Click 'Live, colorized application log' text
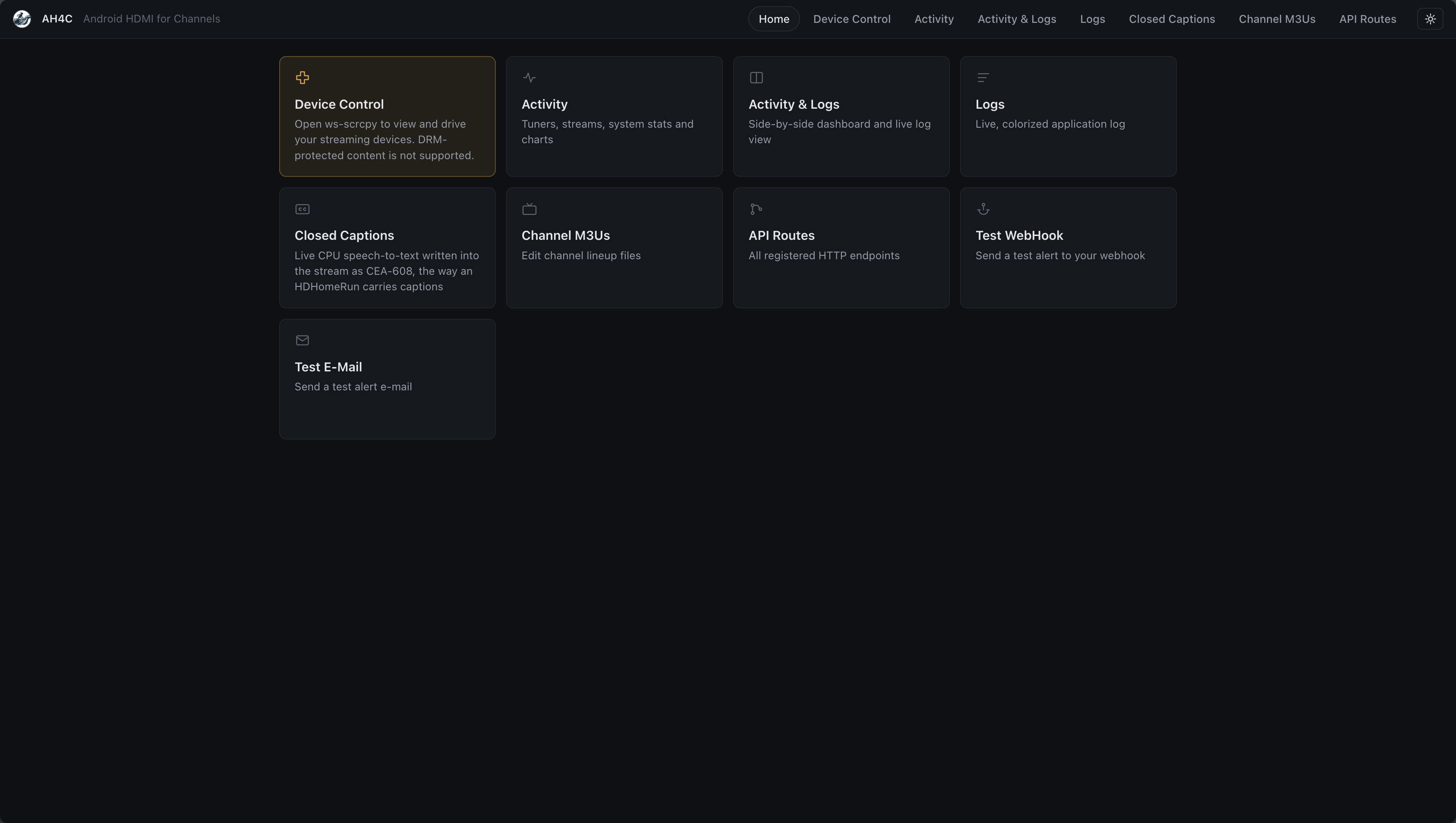 click(1050, 124)
